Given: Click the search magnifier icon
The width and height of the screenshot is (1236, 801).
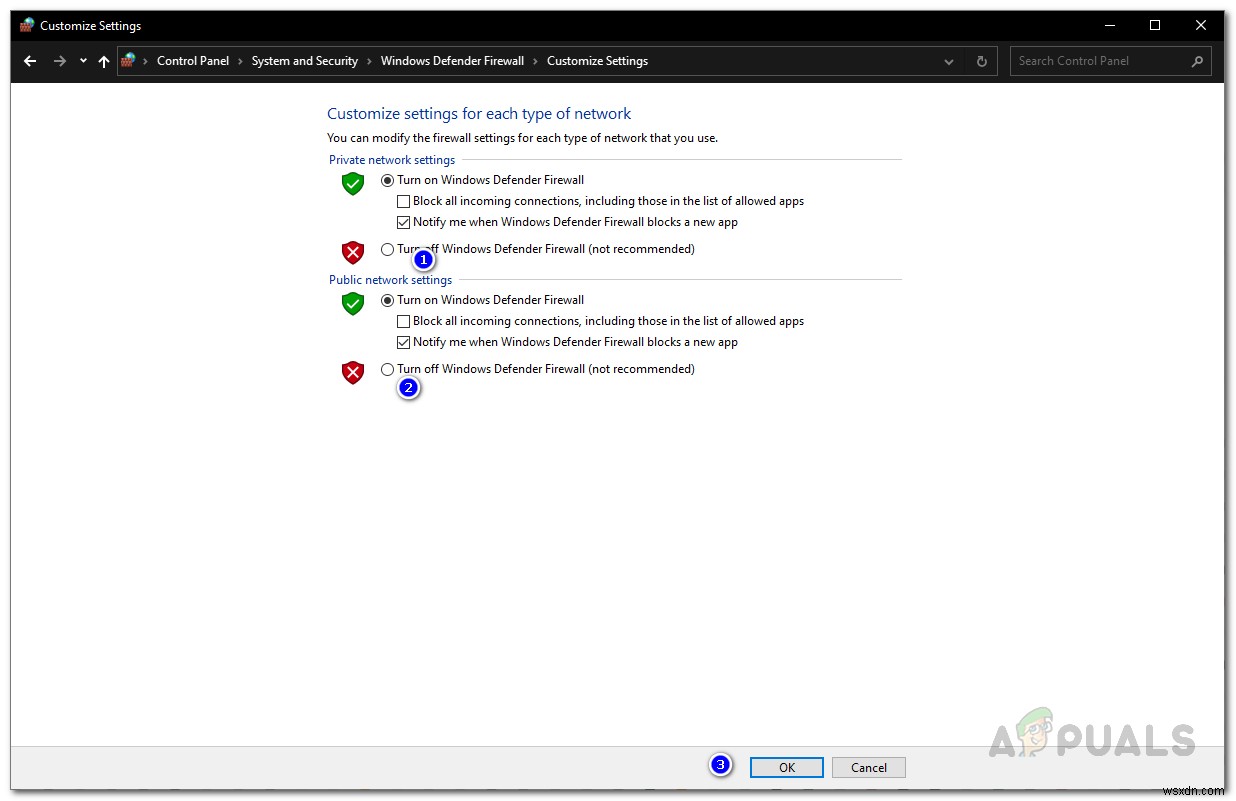Looking at the screenshot, I should 1196,61.
